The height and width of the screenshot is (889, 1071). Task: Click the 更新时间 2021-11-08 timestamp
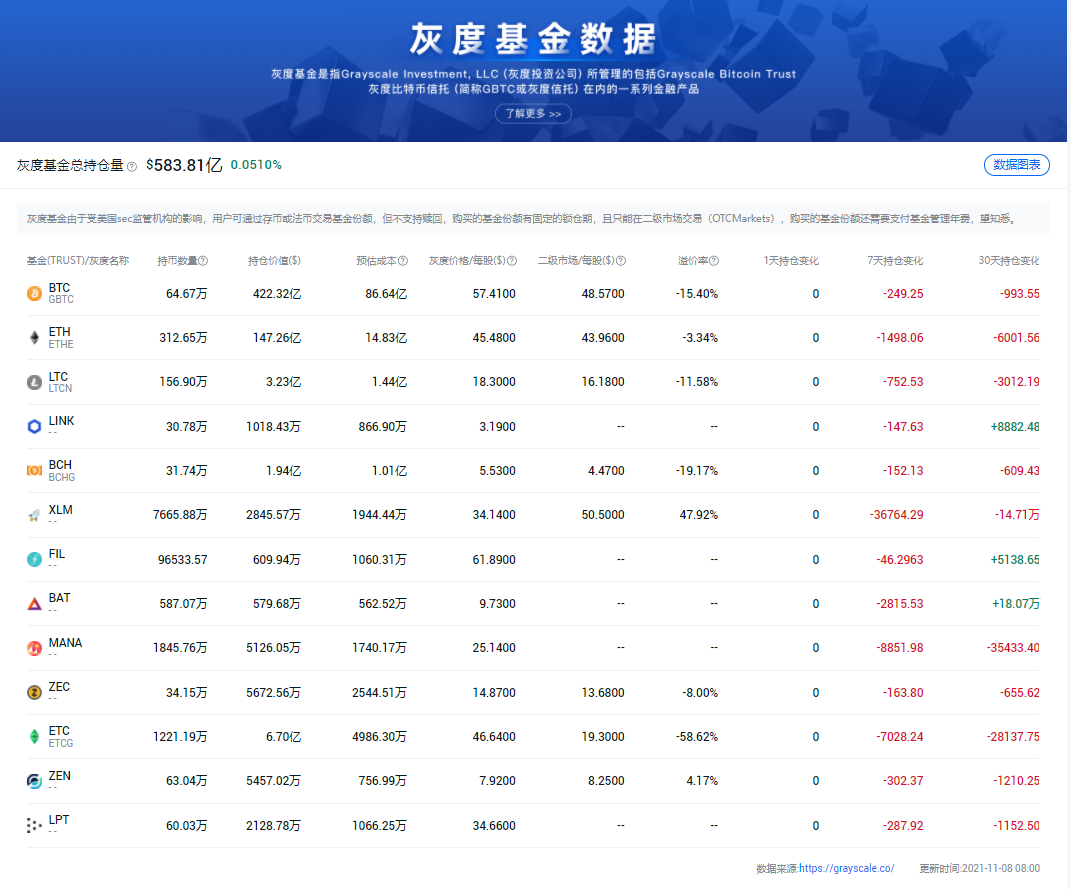979,869
